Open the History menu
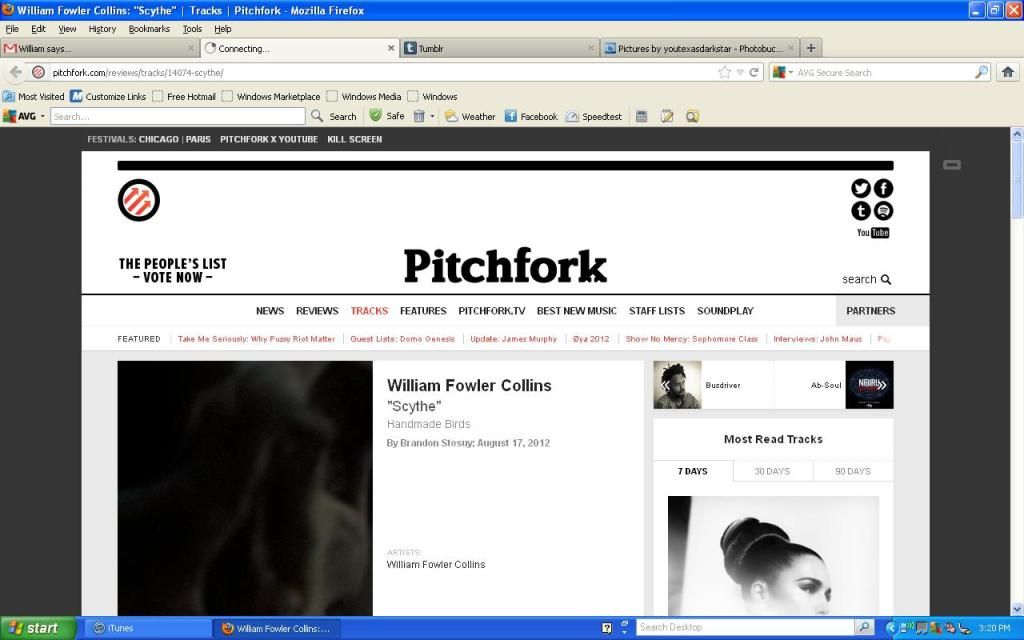This screenshot has height=640, width=1024. click(x=102, y=29)
